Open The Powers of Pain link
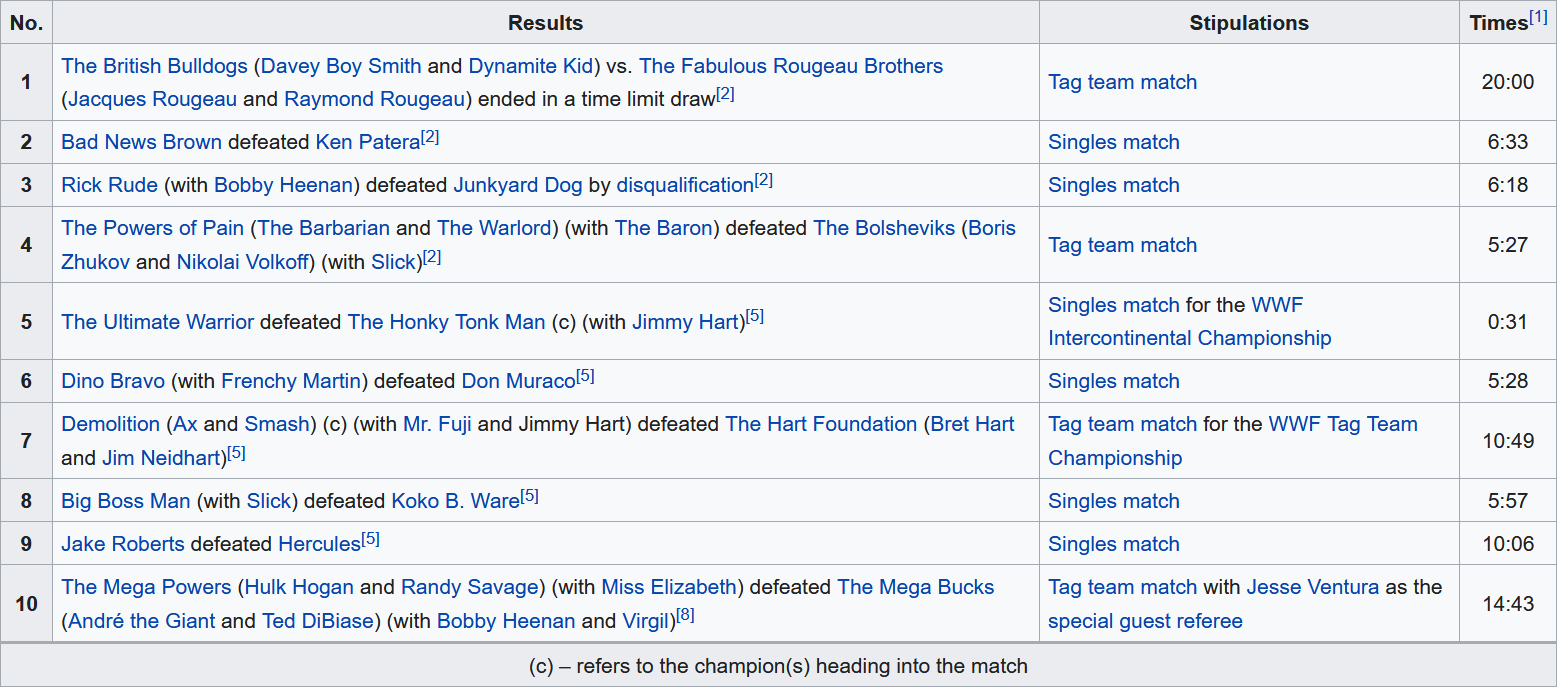Screen dimensions: 1557x687 coord(152,228)
